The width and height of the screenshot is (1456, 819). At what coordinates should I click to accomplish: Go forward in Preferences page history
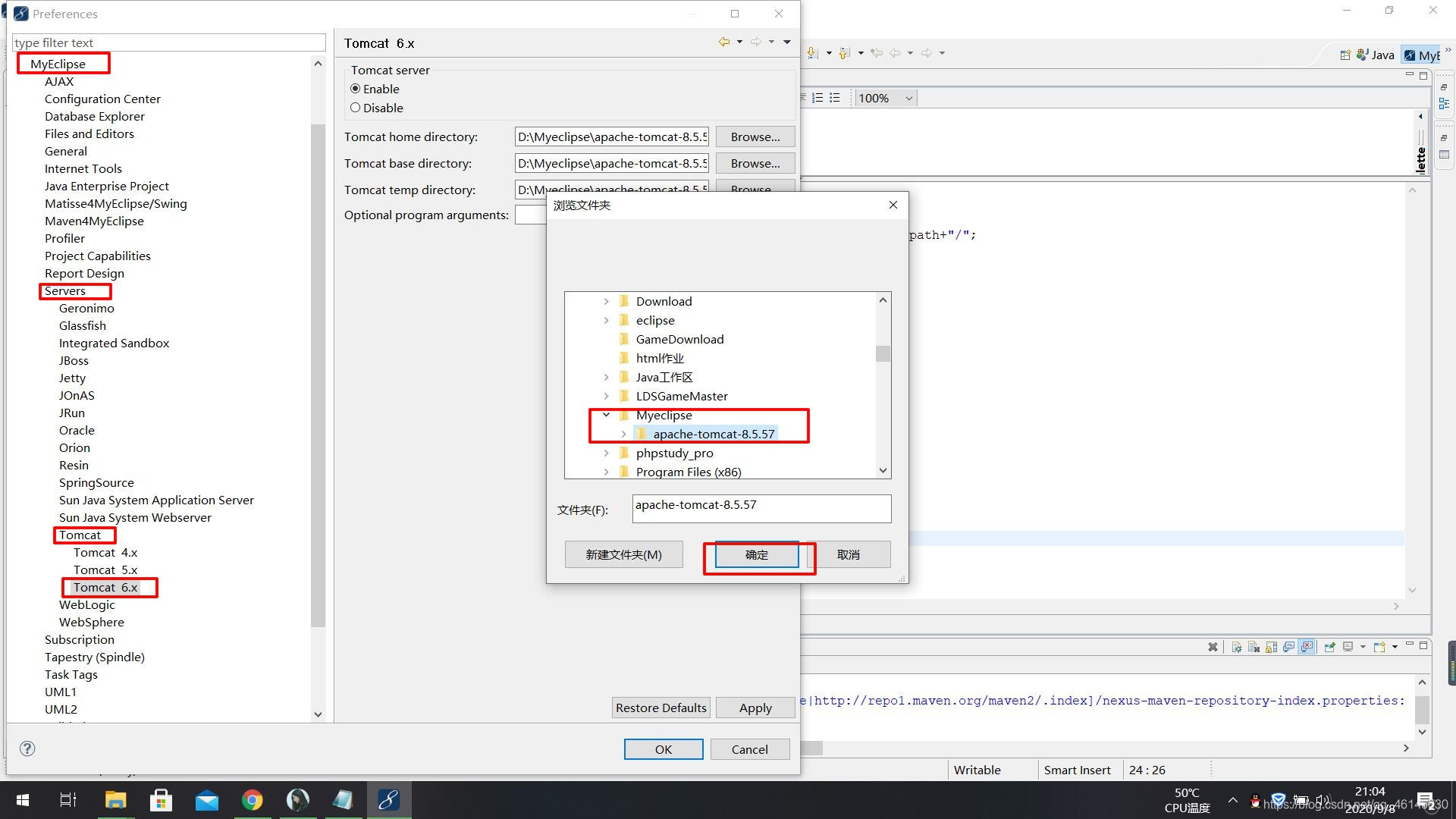click(756, 42)
